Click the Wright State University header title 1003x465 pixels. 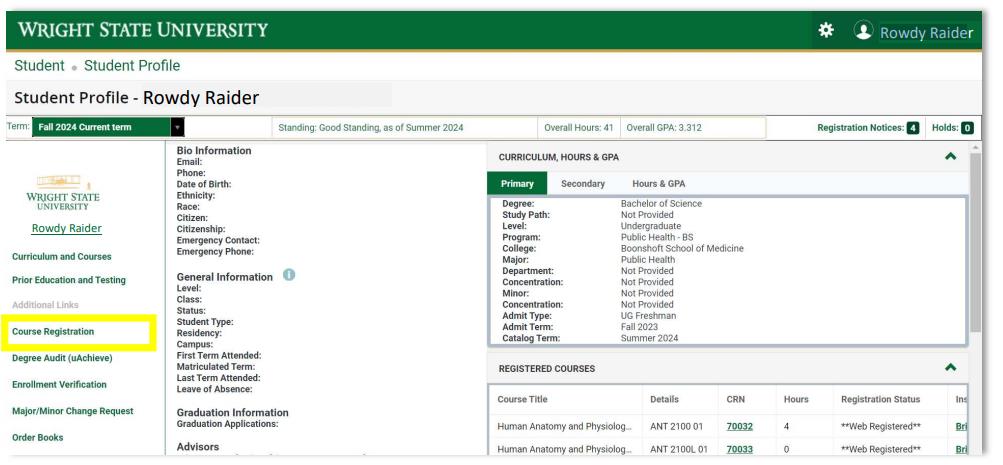point(143,30)
